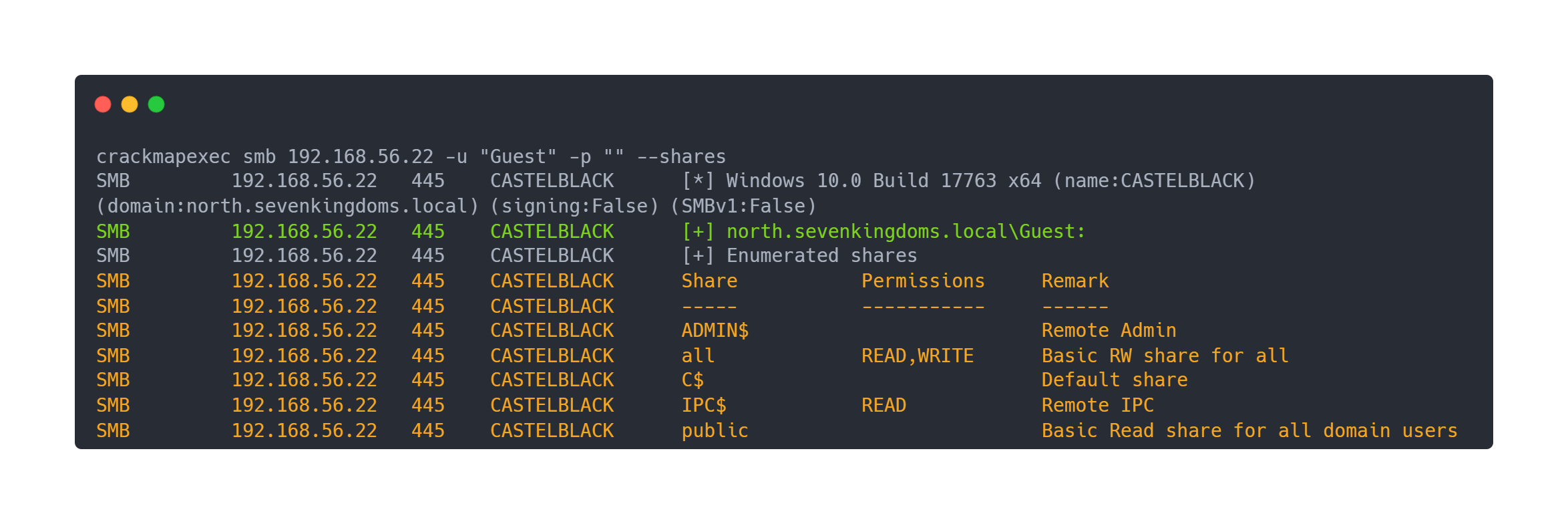The height and width of the screenshot is (524, 1568).
Task: Click the C$ share name
Action: point(693,380)
